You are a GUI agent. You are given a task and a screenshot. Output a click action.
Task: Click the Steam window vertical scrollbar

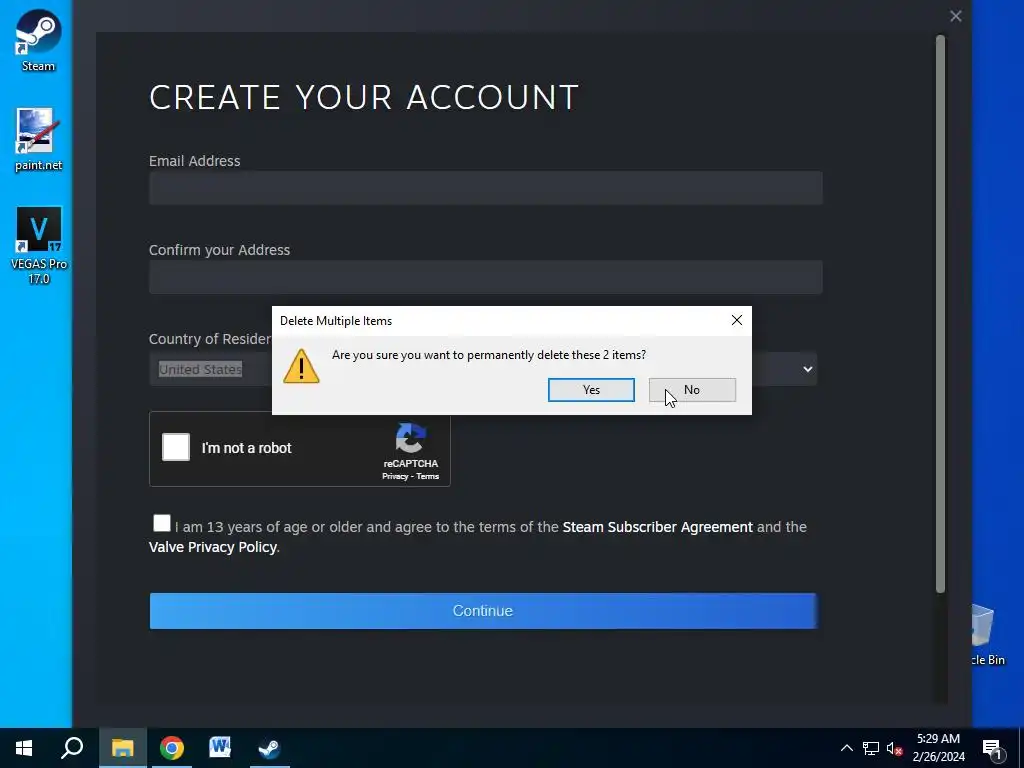coord(940,314)
